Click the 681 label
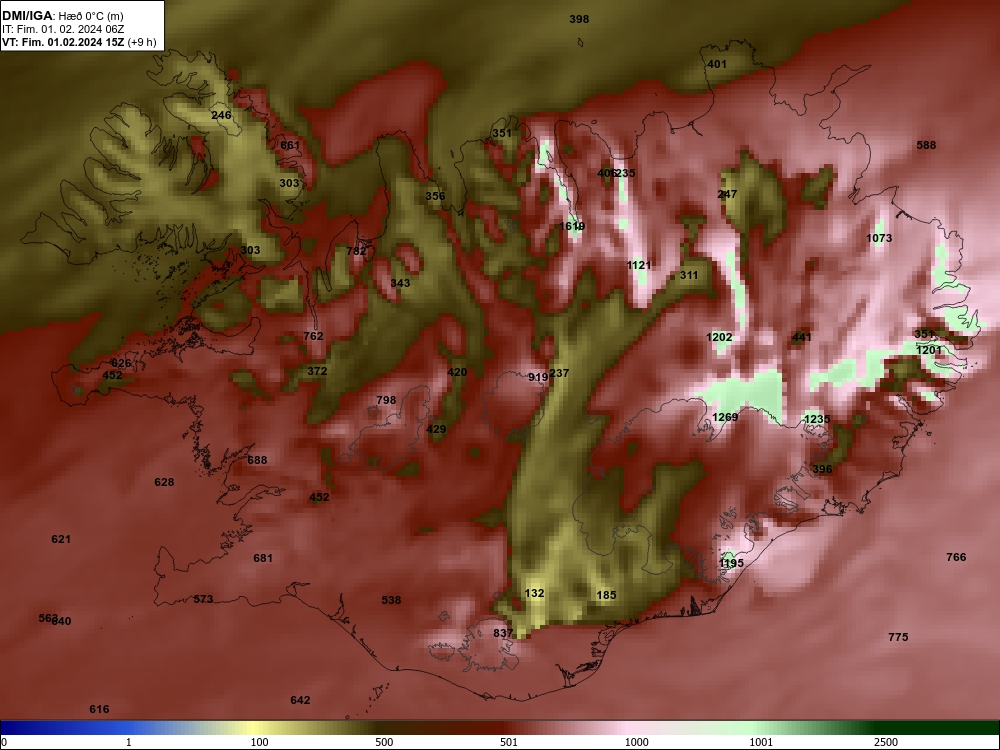 [x=263, y=559]
